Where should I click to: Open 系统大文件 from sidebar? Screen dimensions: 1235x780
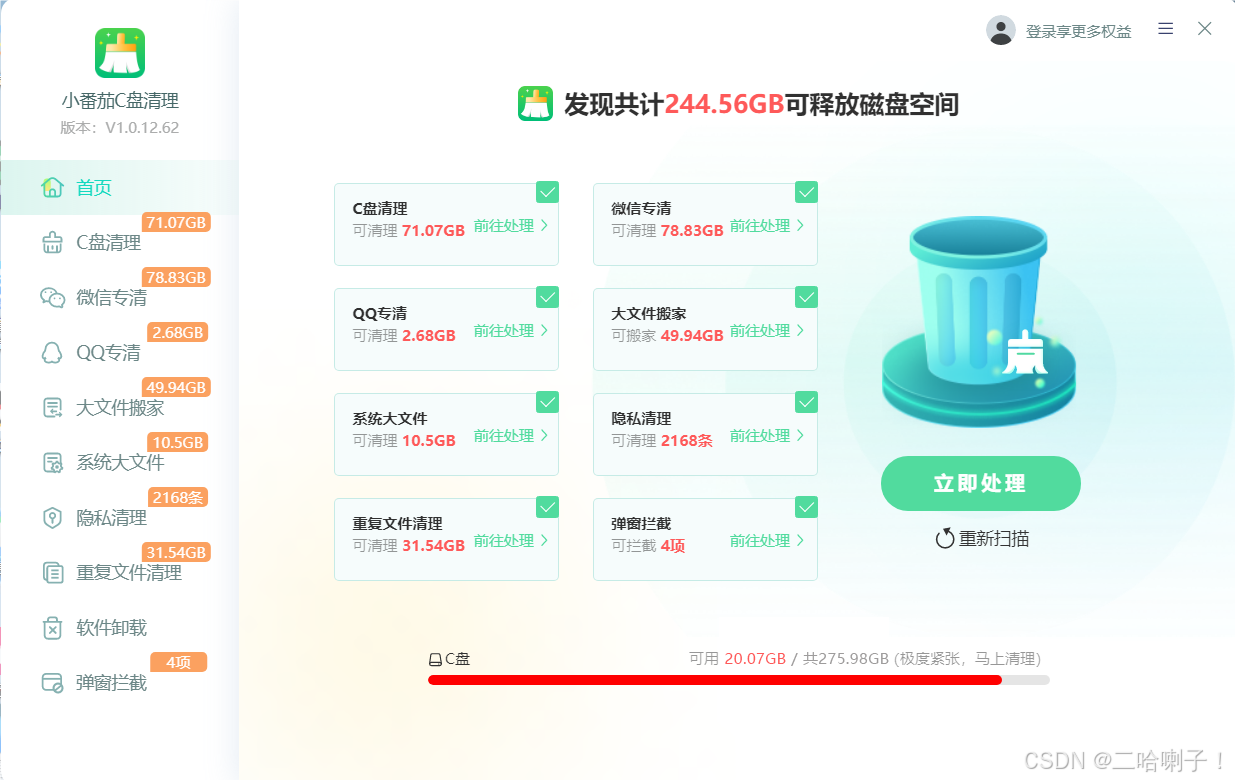click(x=52, y=462)
